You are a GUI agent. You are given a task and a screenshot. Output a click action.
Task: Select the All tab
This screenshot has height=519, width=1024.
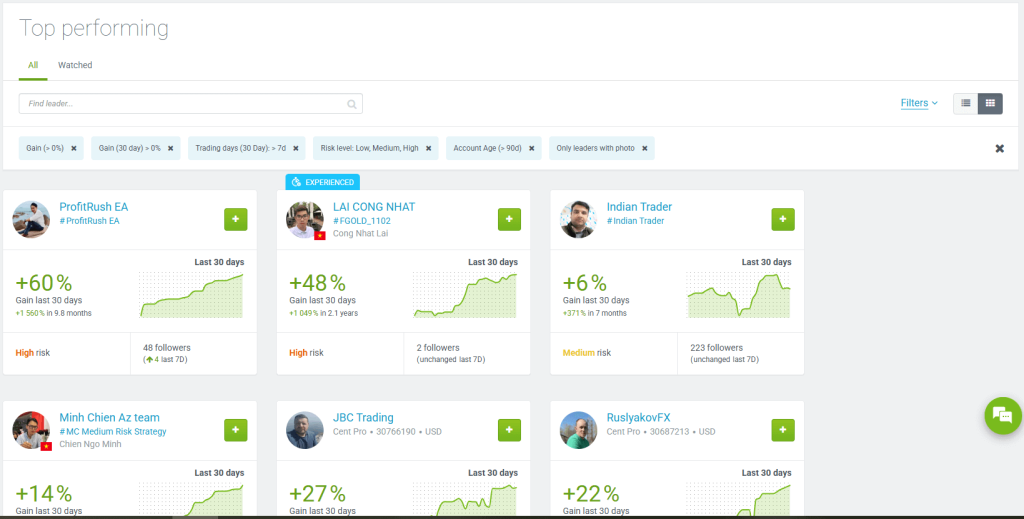pos(33,65)
